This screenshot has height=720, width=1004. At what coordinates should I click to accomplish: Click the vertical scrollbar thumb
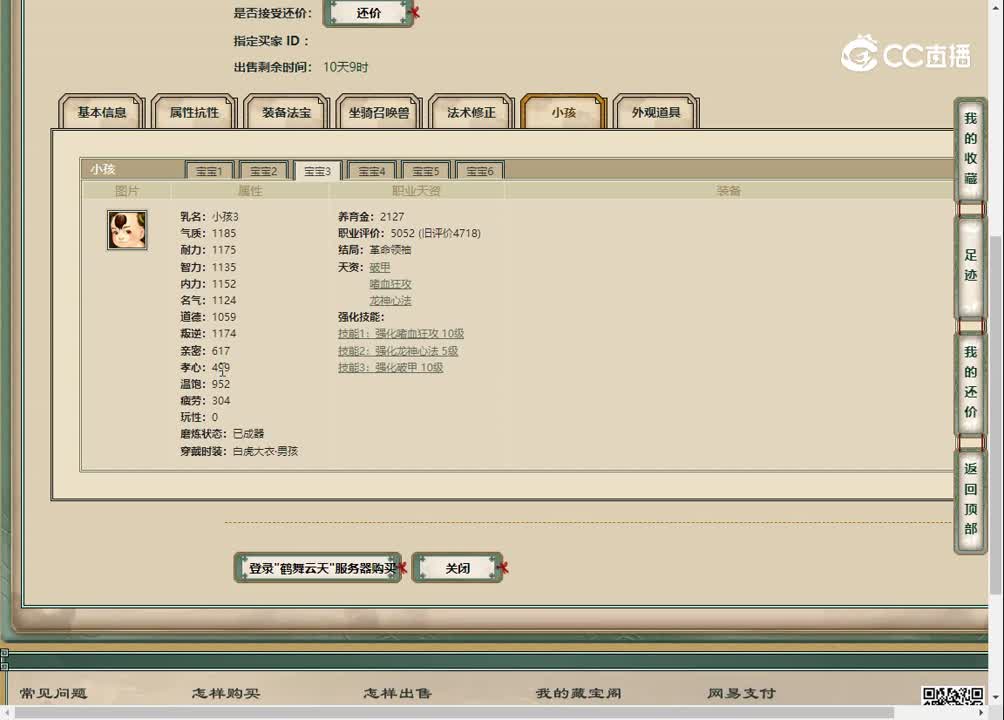pos(996,416)
